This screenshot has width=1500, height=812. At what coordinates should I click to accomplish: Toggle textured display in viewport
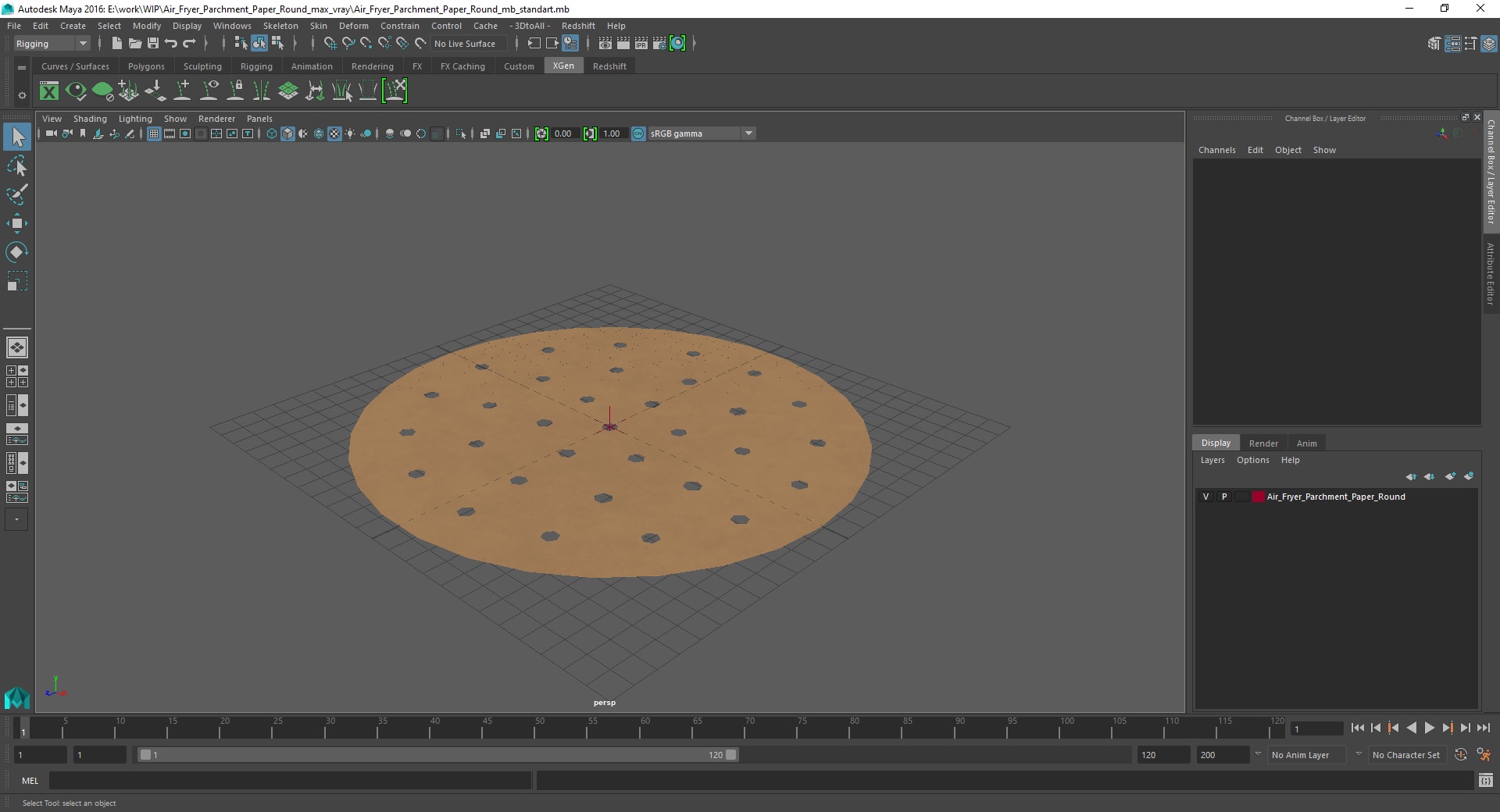click(x=334, y=134)
